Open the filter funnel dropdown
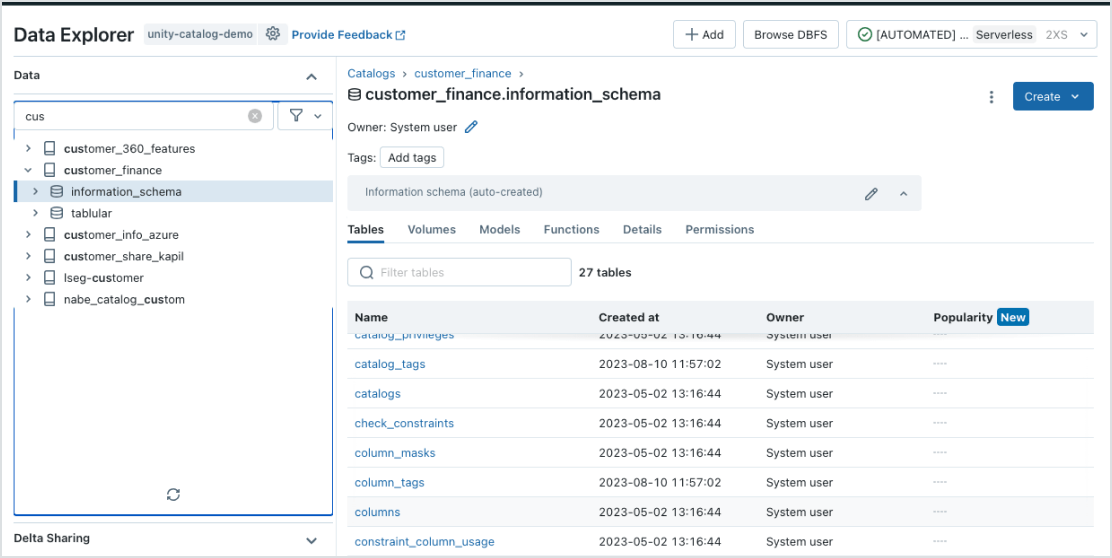 click(x=305, y=116)
